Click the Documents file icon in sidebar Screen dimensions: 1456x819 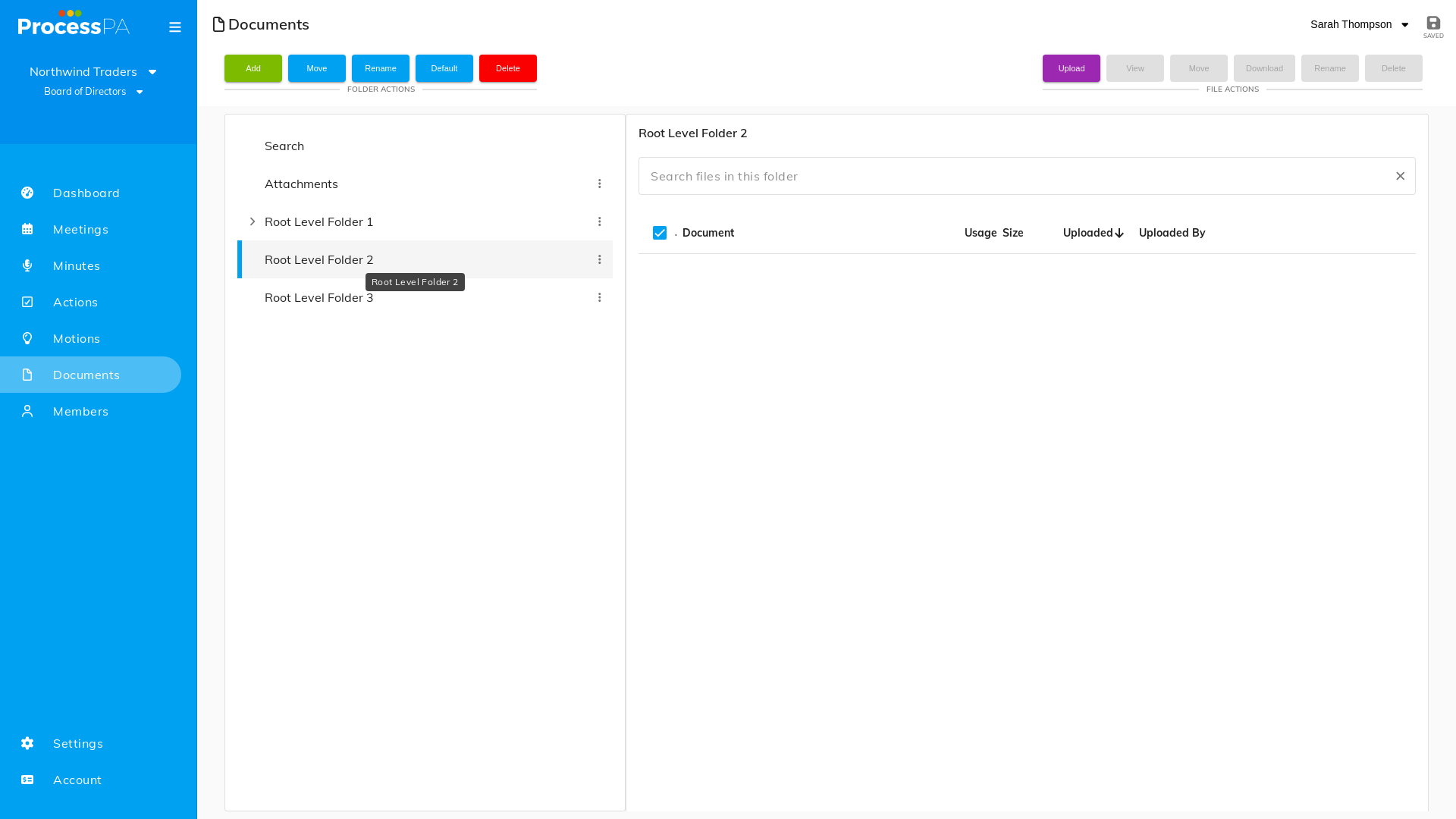27,375
